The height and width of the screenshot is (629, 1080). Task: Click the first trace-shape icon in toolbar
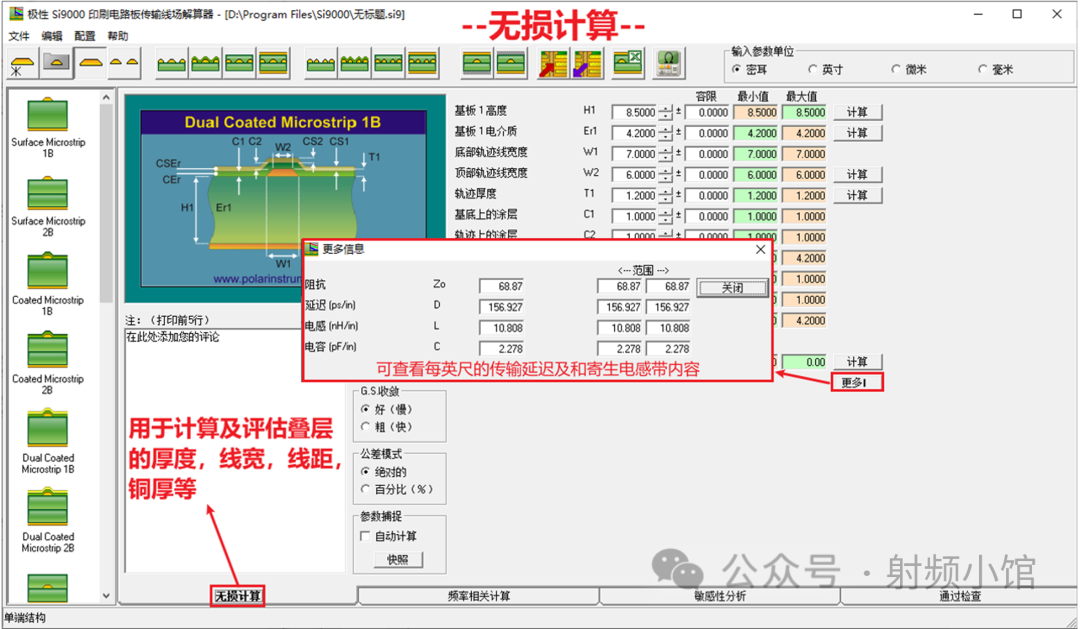coord(21,64)
